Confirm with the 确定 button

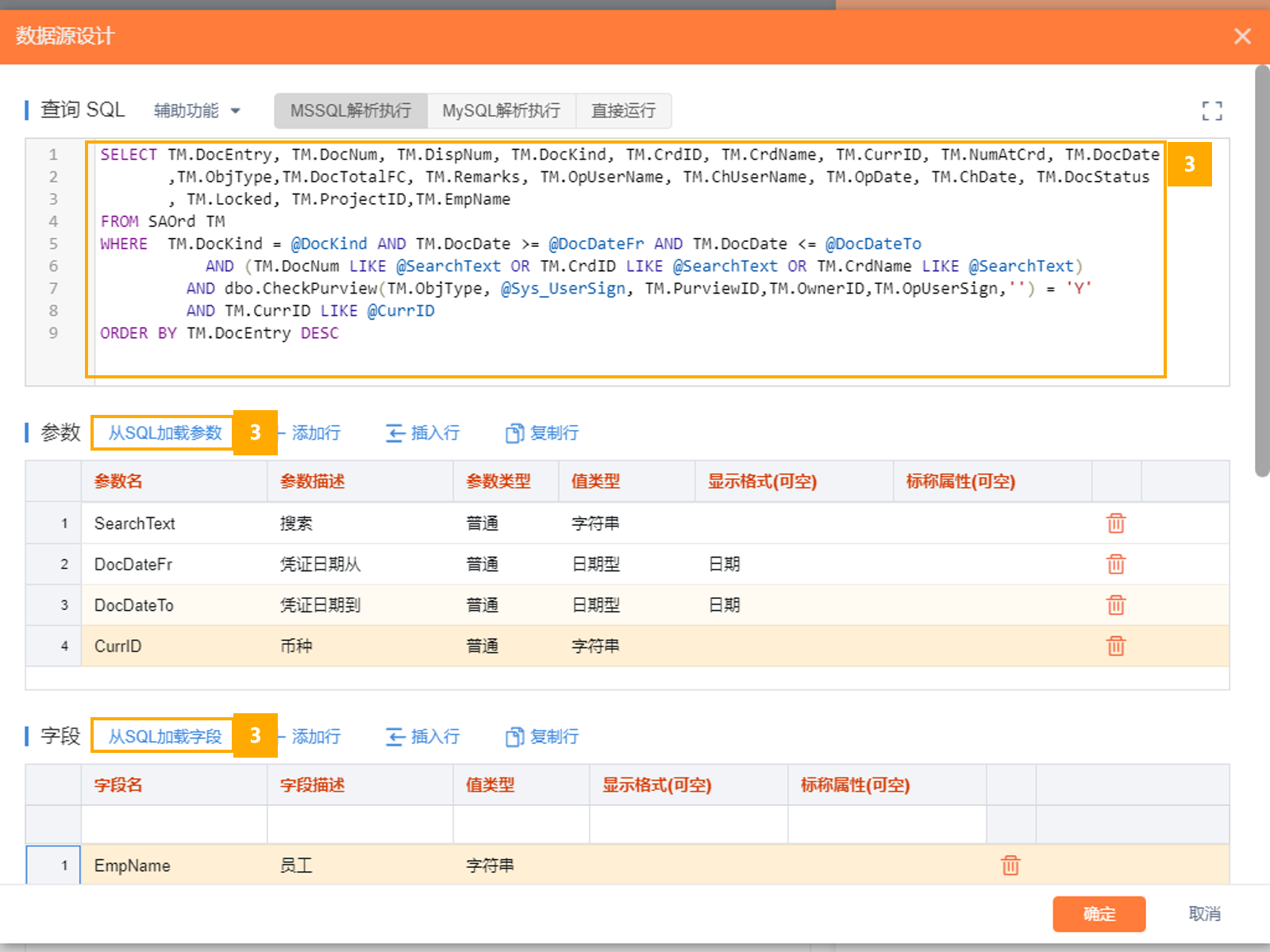click(1099, 914)
